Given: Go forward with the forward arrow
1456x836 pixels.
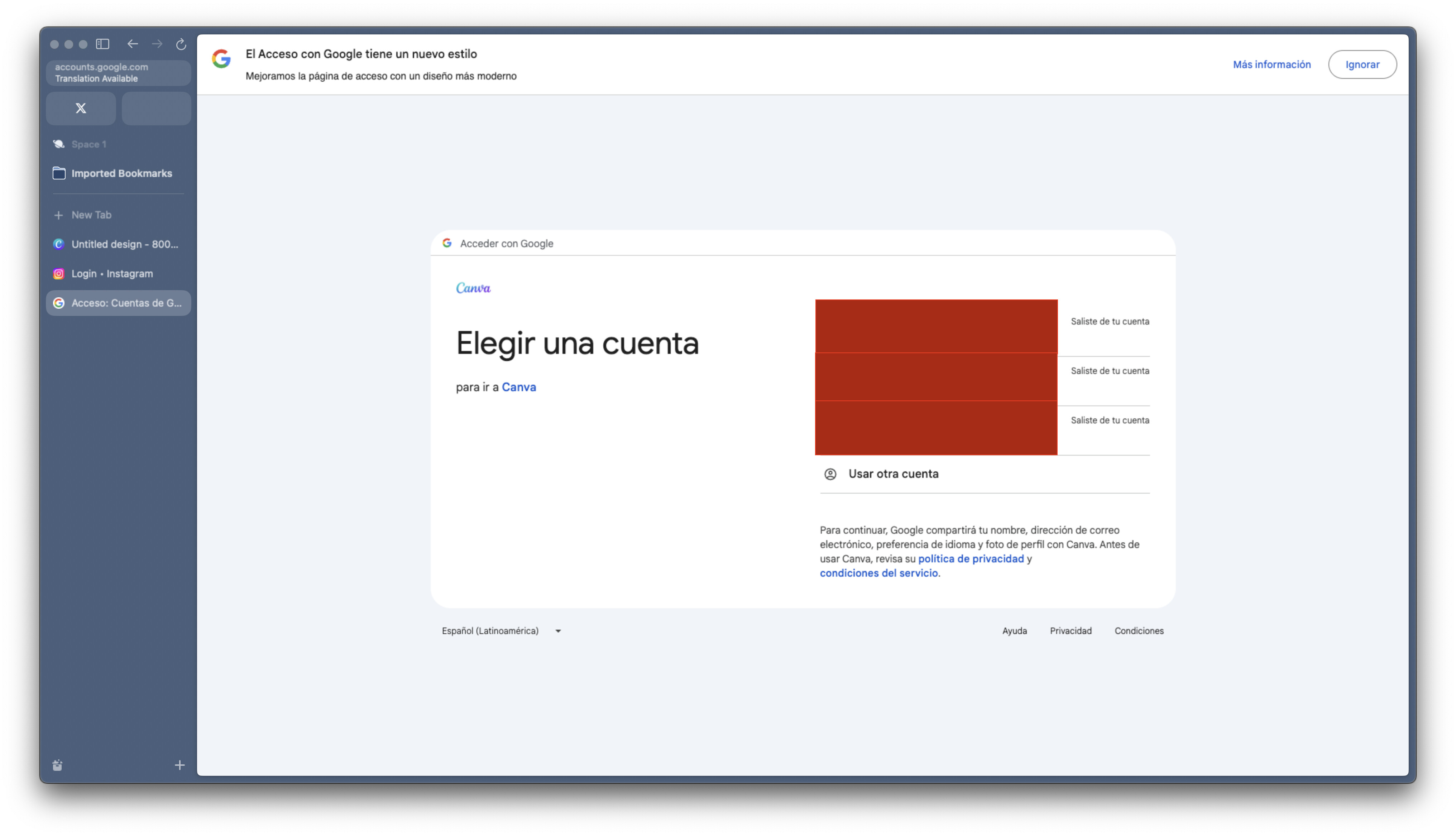Looking at the screenshot, I should [x=157, y=44].
